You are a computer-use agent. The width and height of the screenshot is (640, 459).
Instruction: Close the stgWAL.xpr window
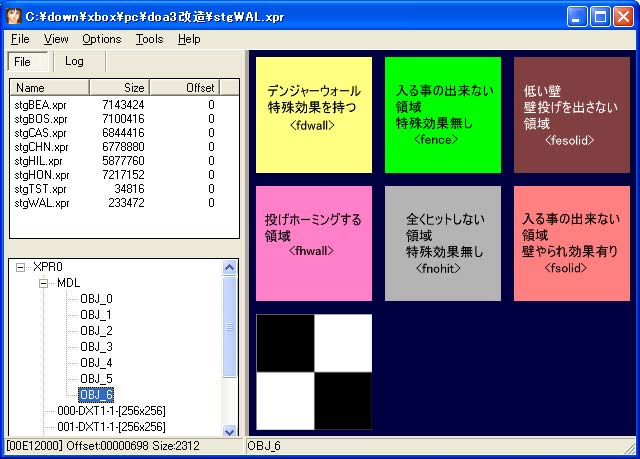623,17
